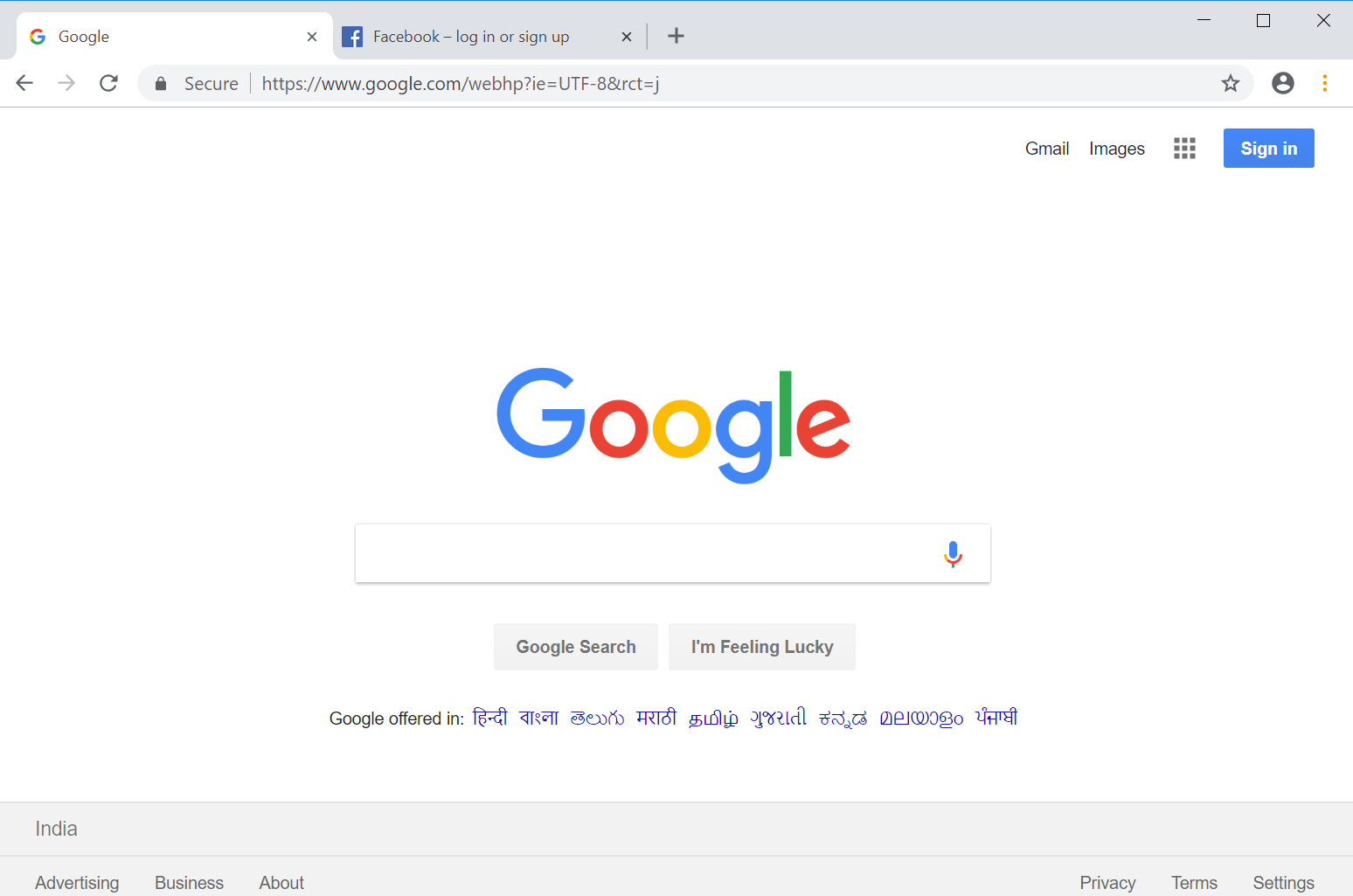
Task: Switch Google to Malayalam (മലയാളം)
Action: point(921,718)
